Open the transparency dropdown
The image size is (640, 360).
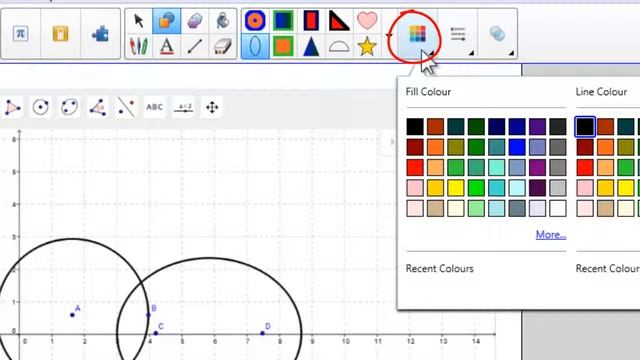[498, 34]
